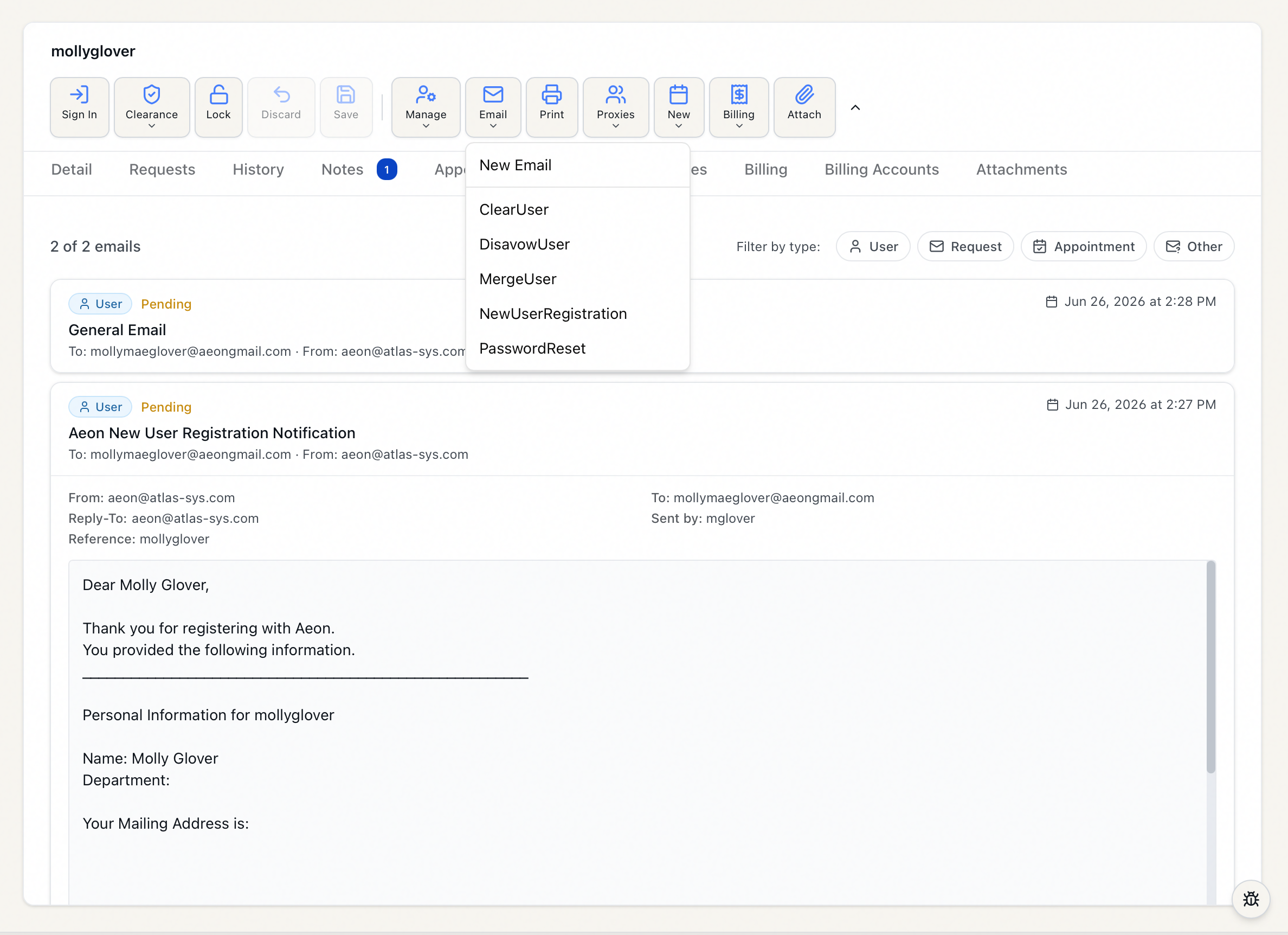Screen dimensions: 1288x935
Task: Expand the Proxies dropdown chevron
Action: pos(616,126)
